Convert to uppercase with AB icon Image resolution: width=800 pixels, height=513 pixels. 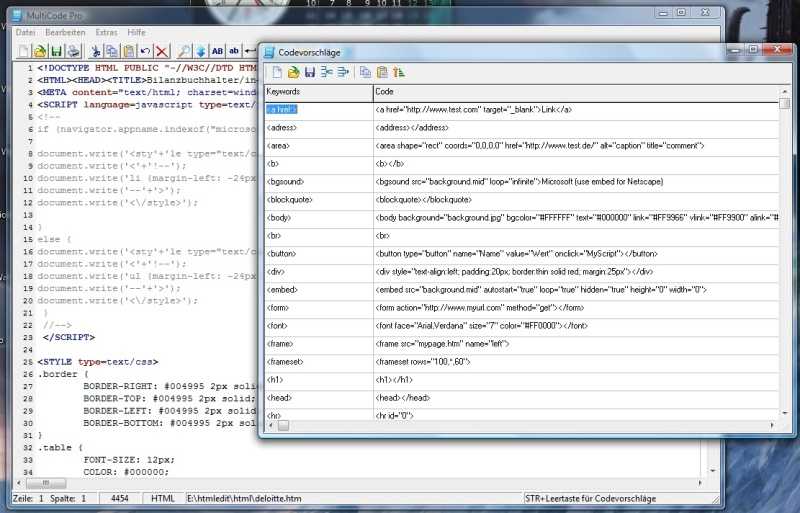(217, 51)
